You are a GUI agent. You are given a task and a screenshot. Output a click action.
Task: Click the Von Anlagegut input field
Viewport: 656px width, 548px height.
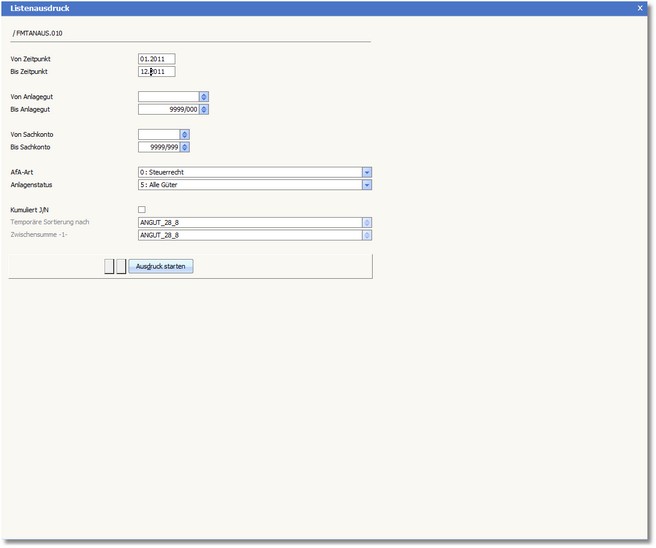[x=168, y=97]
